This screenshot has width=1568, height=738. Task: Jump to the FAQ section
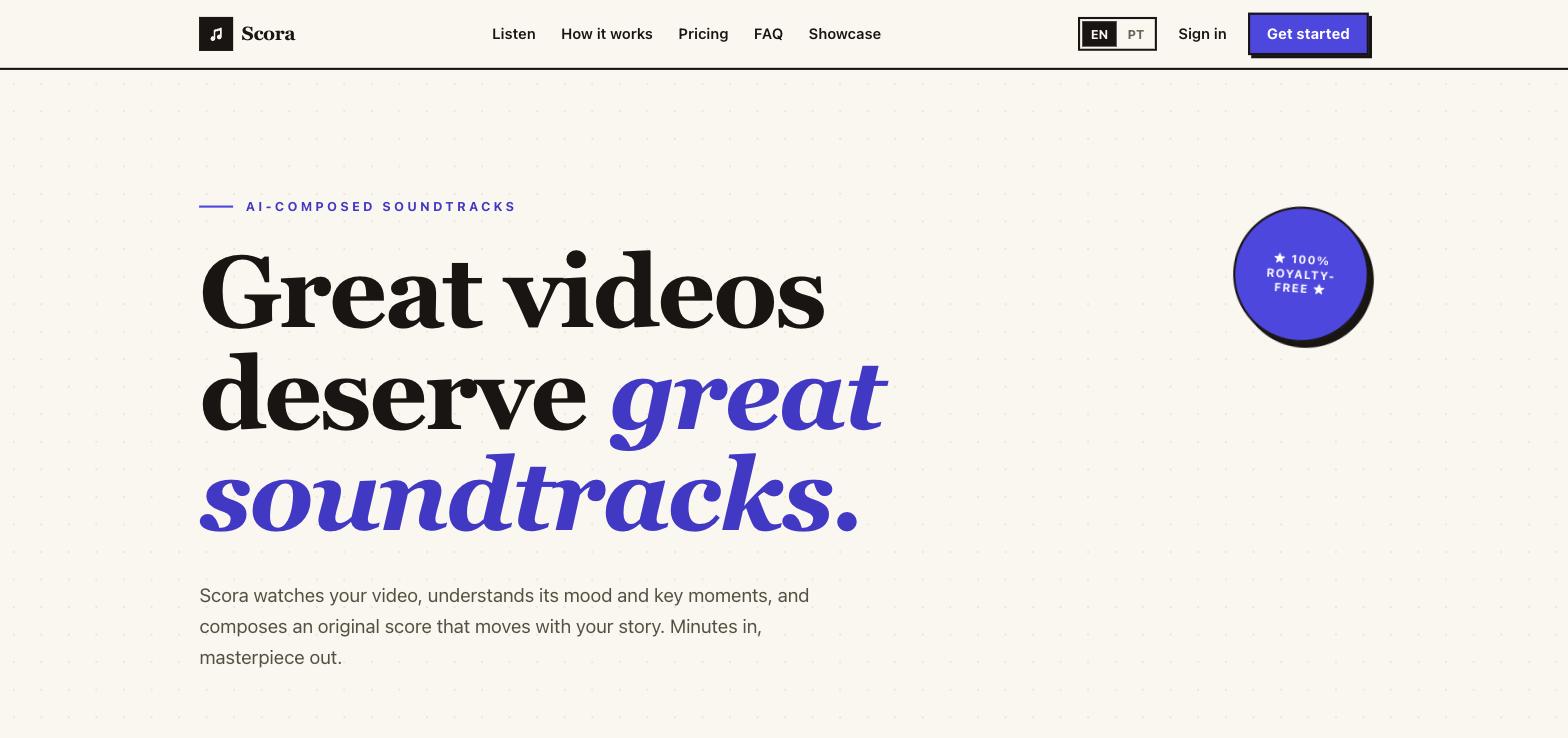click(768, 34)
